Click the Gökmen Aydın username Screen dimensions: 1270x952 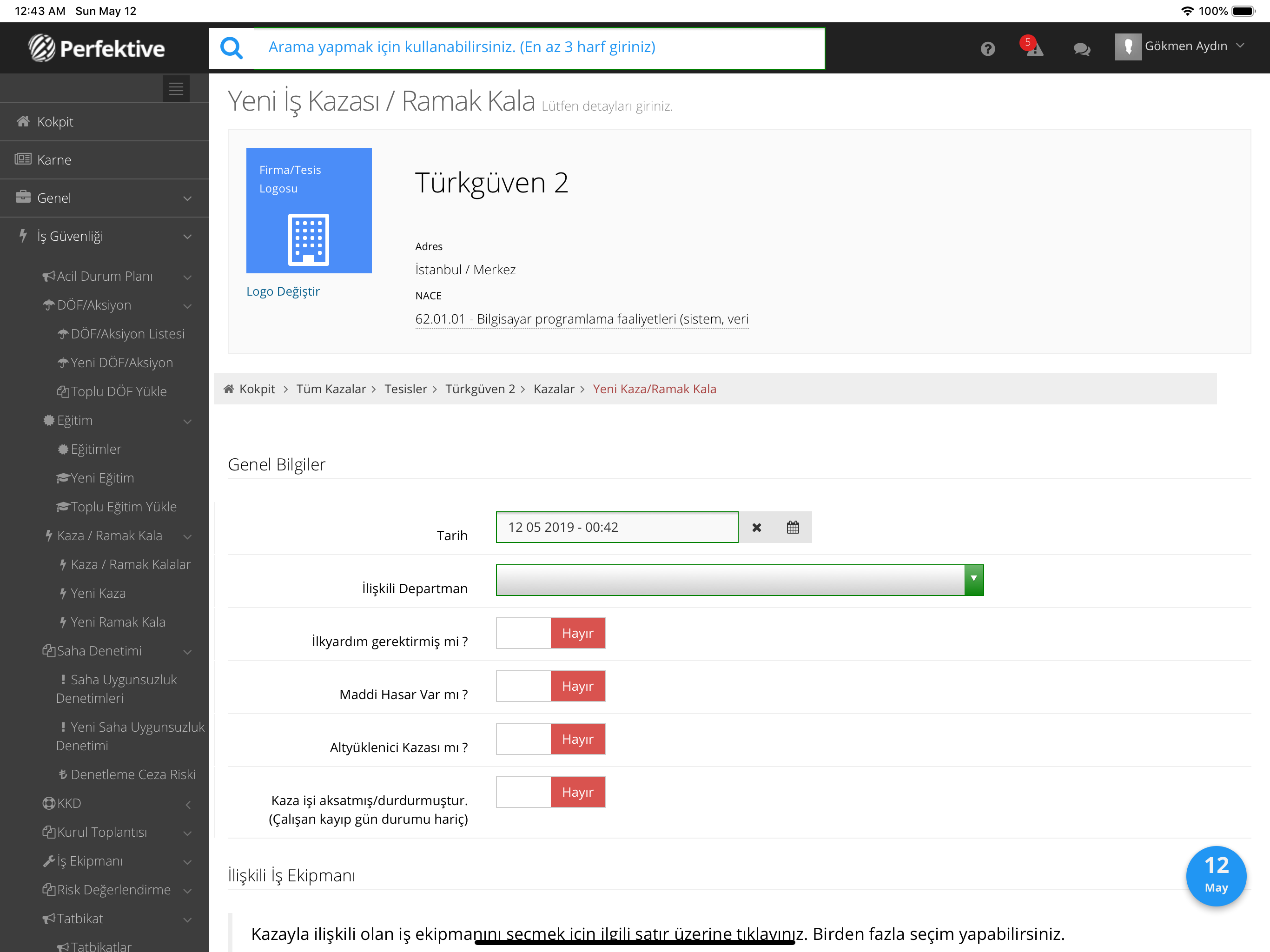(1185, 46)
